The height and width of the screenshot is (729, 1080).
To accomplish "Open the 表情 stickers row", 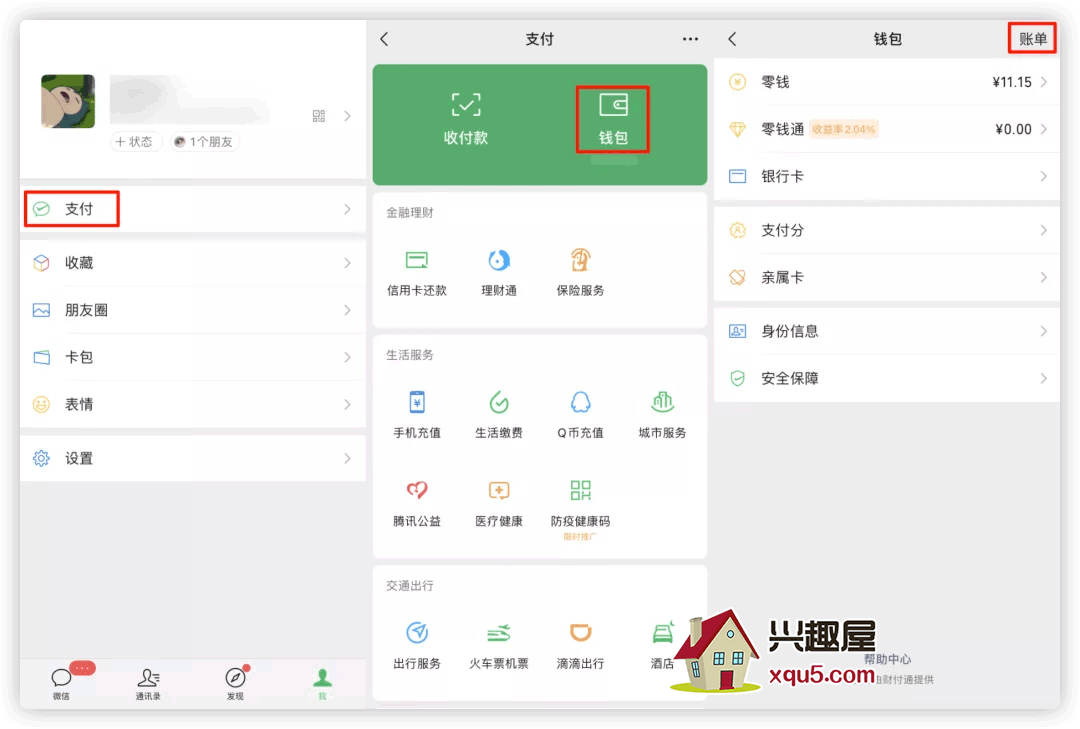I will [193, 404].
